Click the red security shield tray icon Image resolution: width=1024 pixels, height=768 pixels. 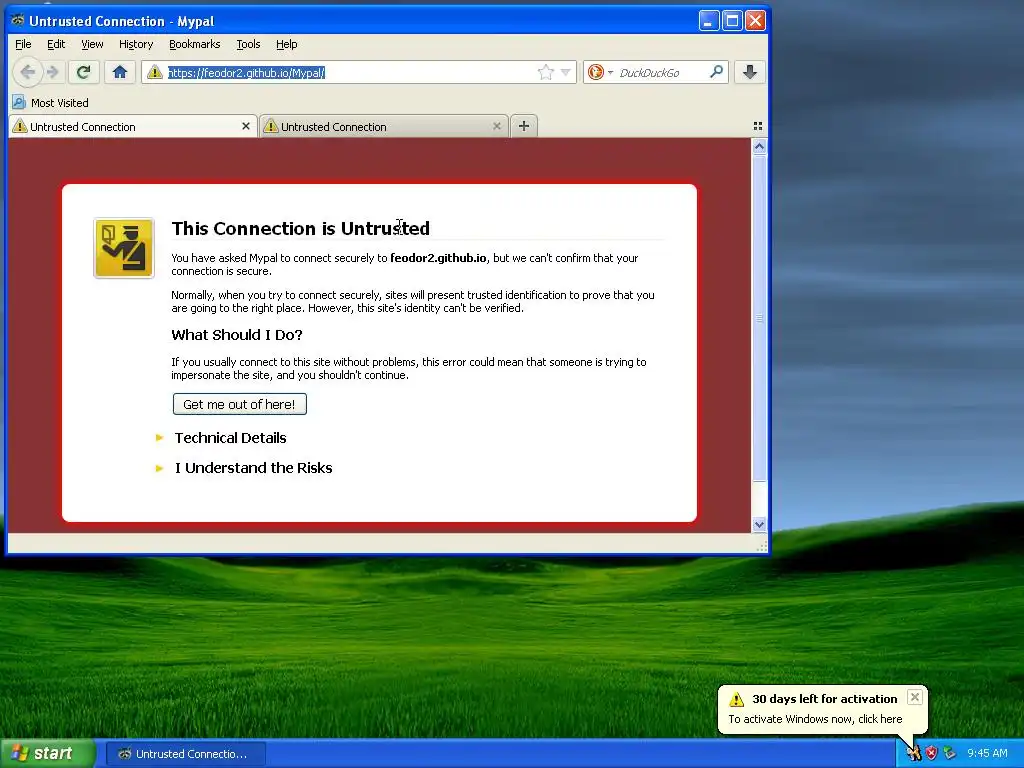(x=931, y=753)
